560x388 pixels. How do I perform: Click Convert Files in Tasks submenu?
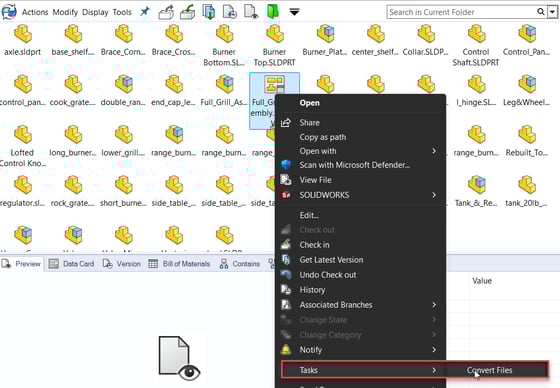pos(489,370)
